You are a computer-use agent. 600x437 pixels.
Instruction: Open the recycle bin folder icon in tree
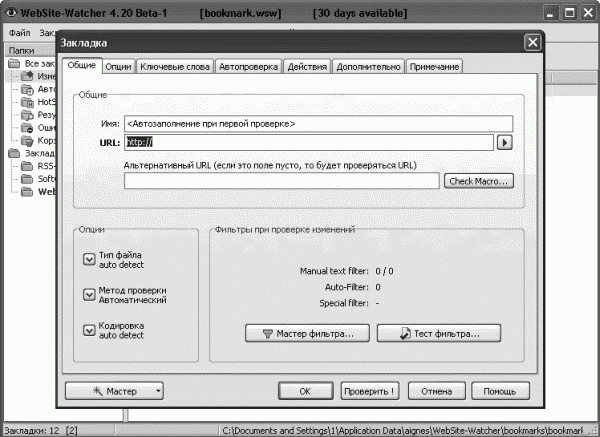pos(27,140)
